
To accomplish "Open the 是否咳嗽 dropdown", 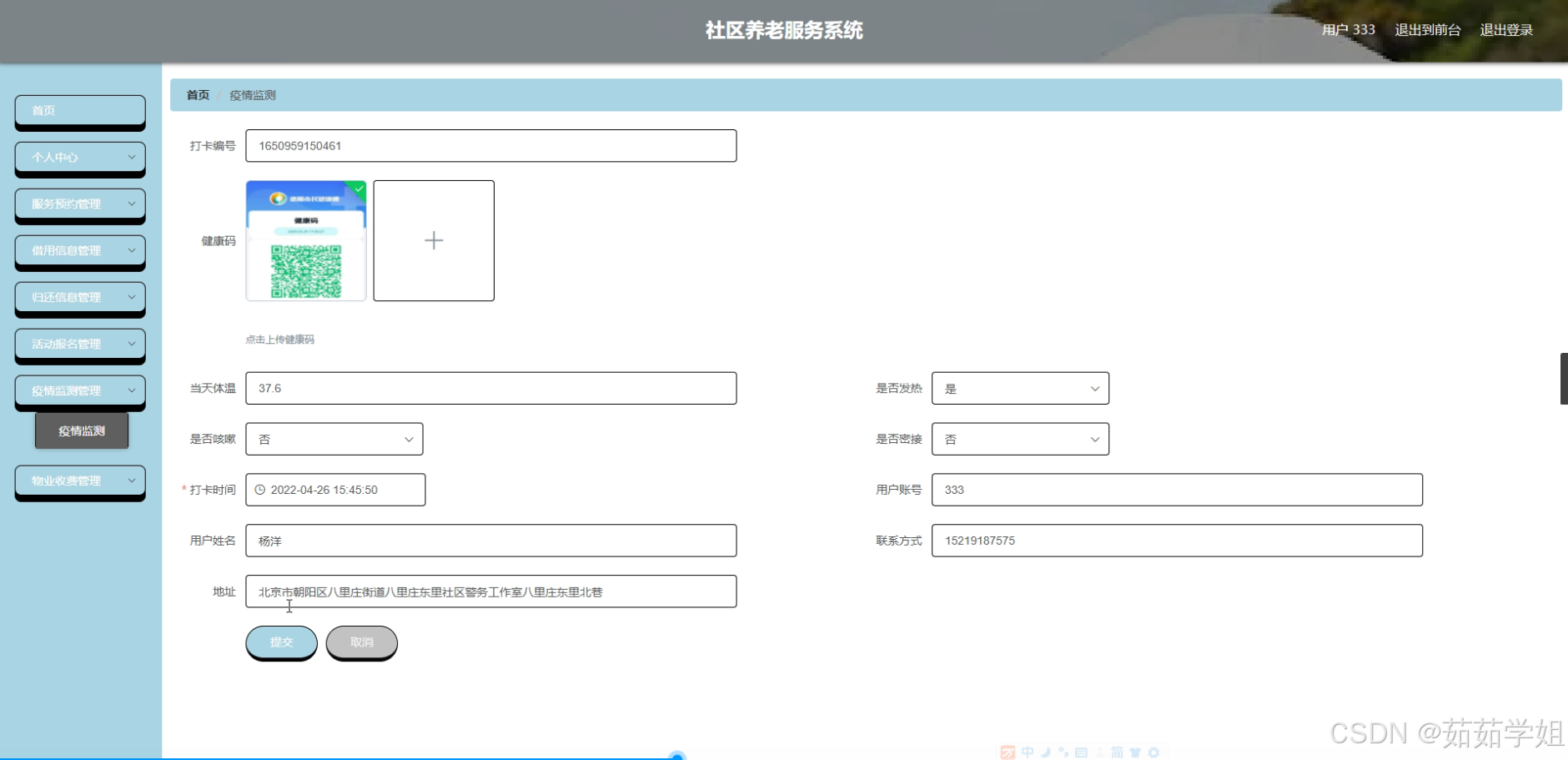I will pyautogui.click(x=334, y=438).
